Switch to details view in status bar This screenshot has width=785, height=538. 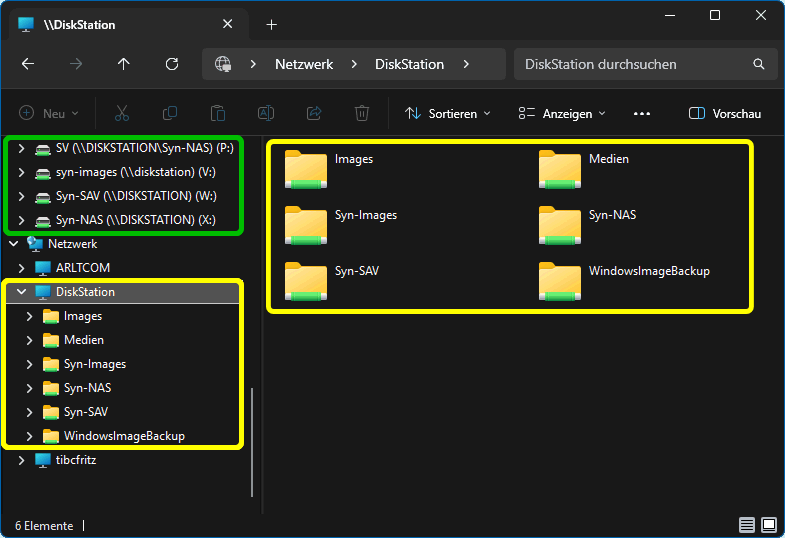tap(747, 525)
